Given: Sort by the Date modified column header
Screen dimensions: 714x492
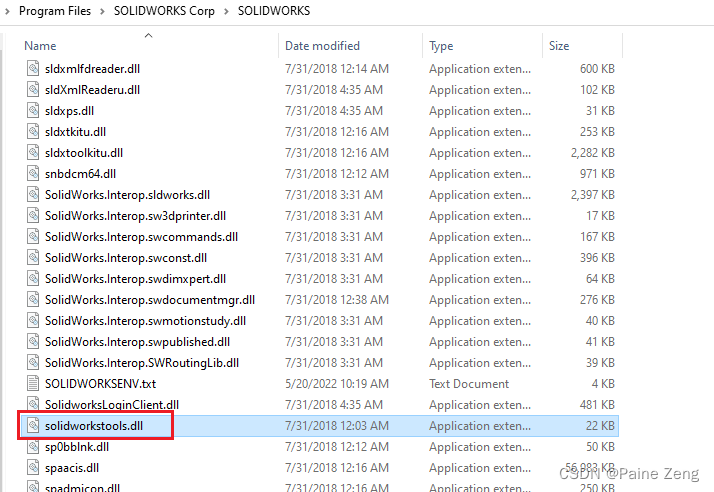Looking at the screenshot, I should coord(322,46).
